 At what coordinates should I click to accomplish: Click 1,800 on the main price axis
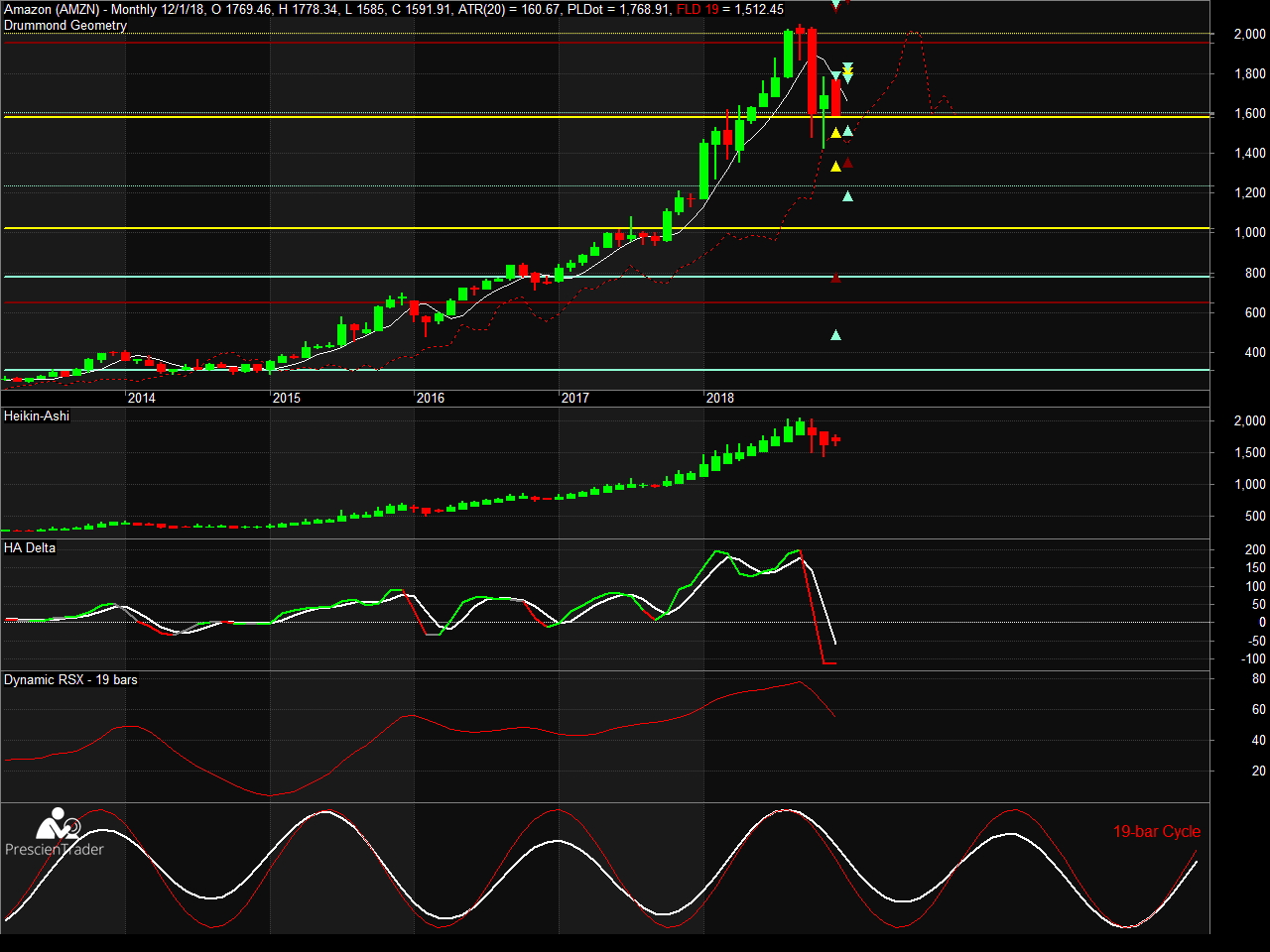[1250, 73]
